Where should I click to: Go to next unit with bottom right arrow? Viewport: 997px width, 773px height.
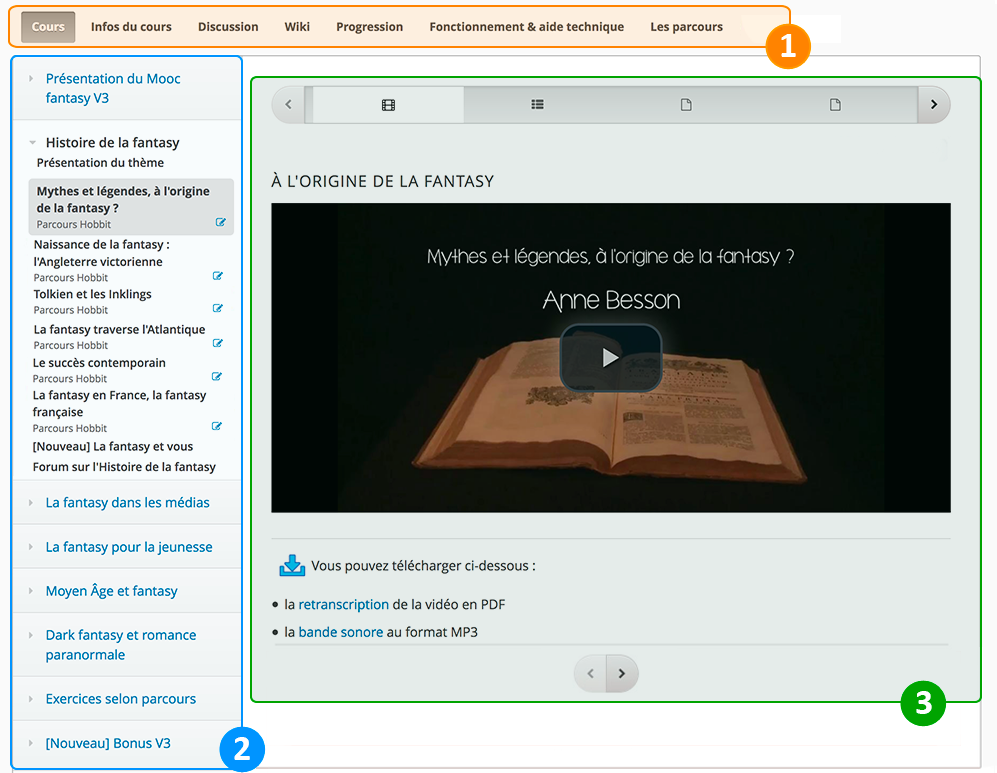pos(622,673)
